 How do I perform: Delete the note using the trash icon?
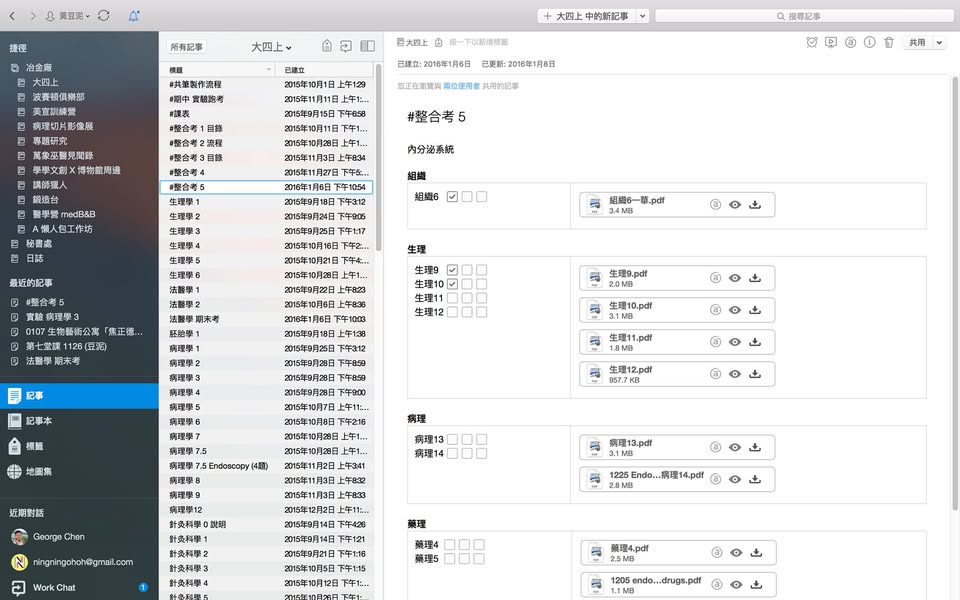(x=888, y=43)
